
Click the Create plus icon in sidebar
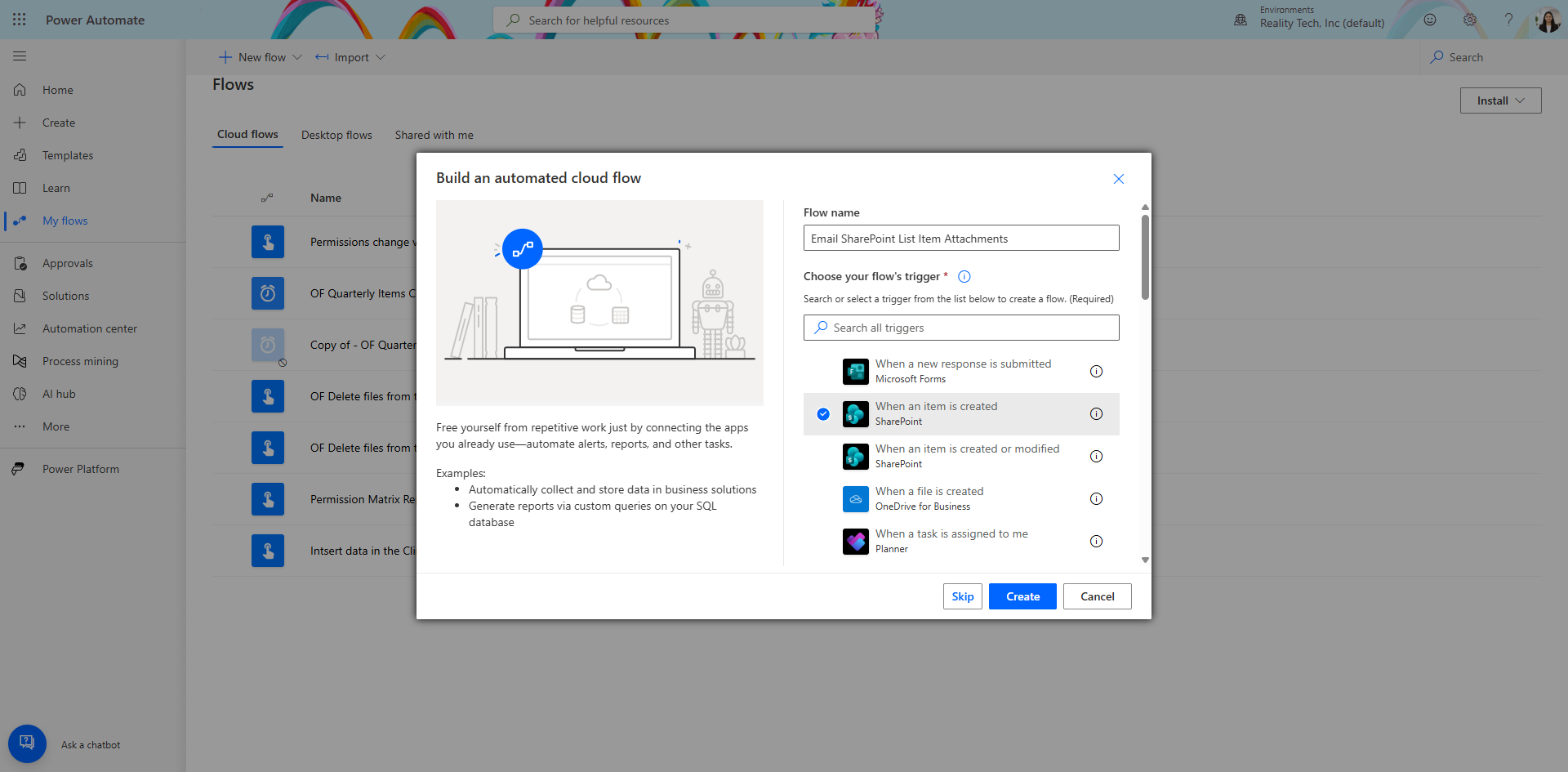click(x=20, y=123)
